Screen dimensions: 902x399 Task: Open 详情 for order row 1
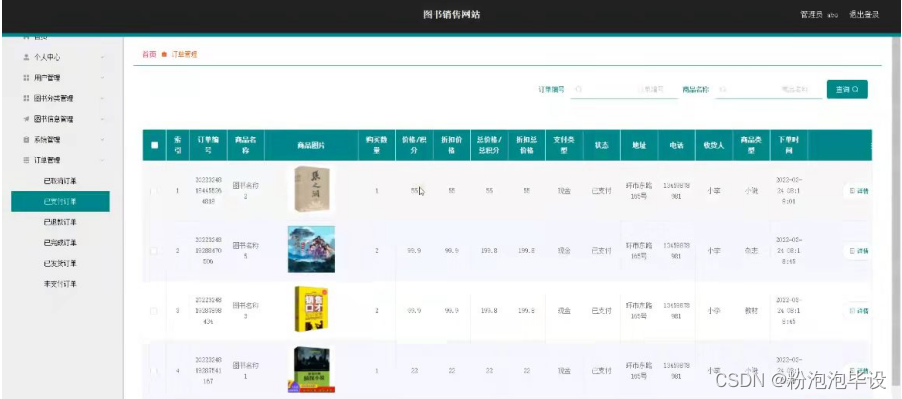pyautogui.click(x=859, y=191)
